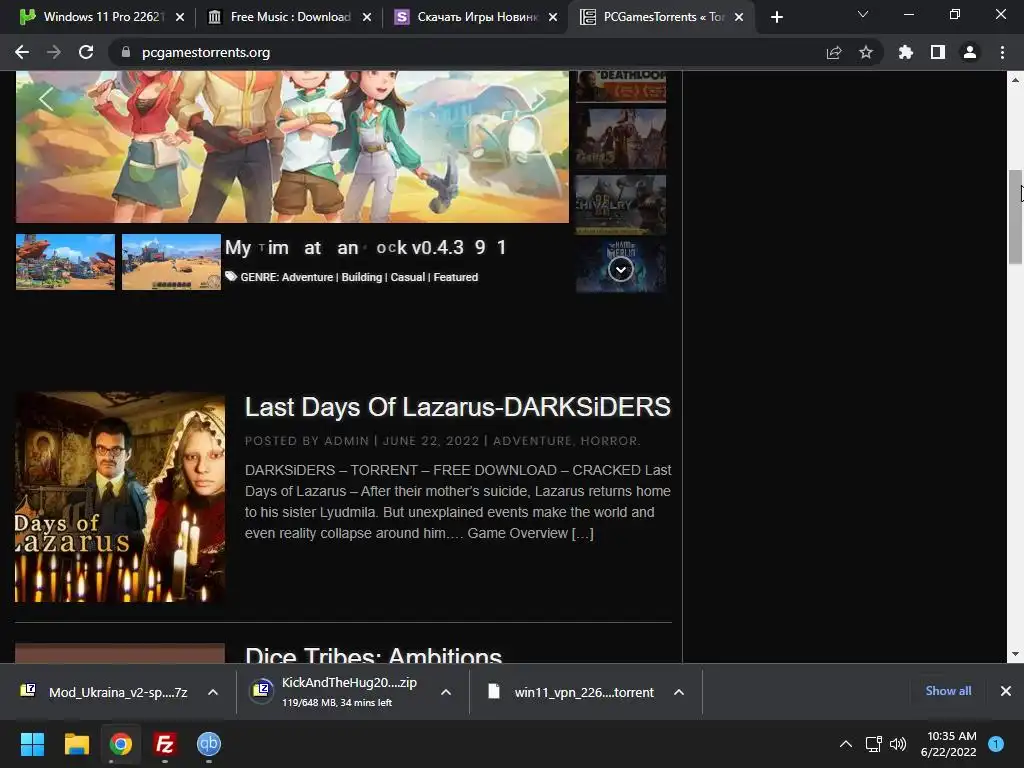The width and height of the screenshot is (1024, 768).
Task: Open the volume speaker tray icon
Action: click(x=899, y=744)
